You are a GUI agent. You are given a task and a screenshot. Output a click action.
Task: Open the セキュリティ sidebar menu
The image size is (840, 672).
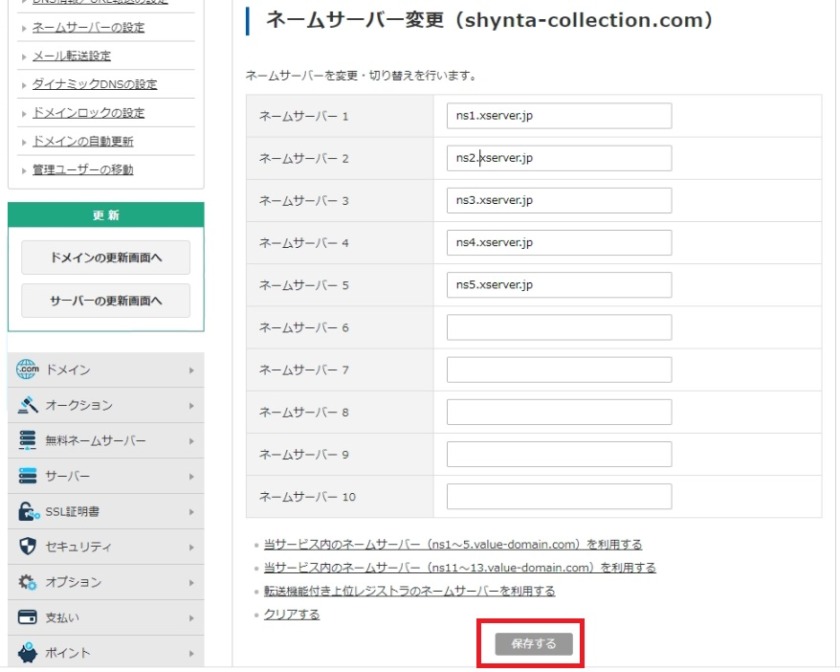click(106, 547)
